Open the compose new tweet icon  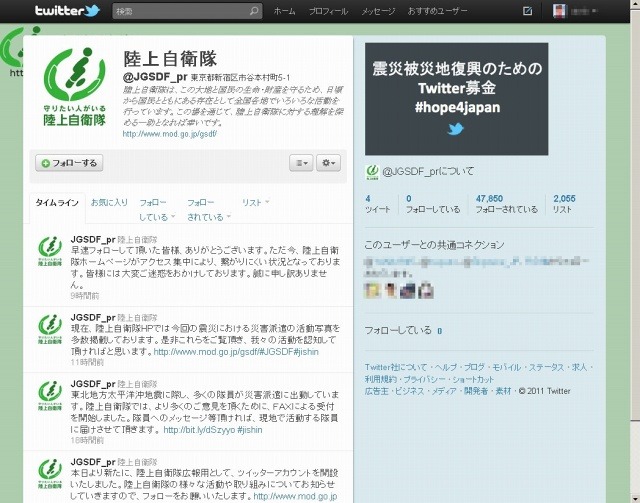[x=527, y=11]
